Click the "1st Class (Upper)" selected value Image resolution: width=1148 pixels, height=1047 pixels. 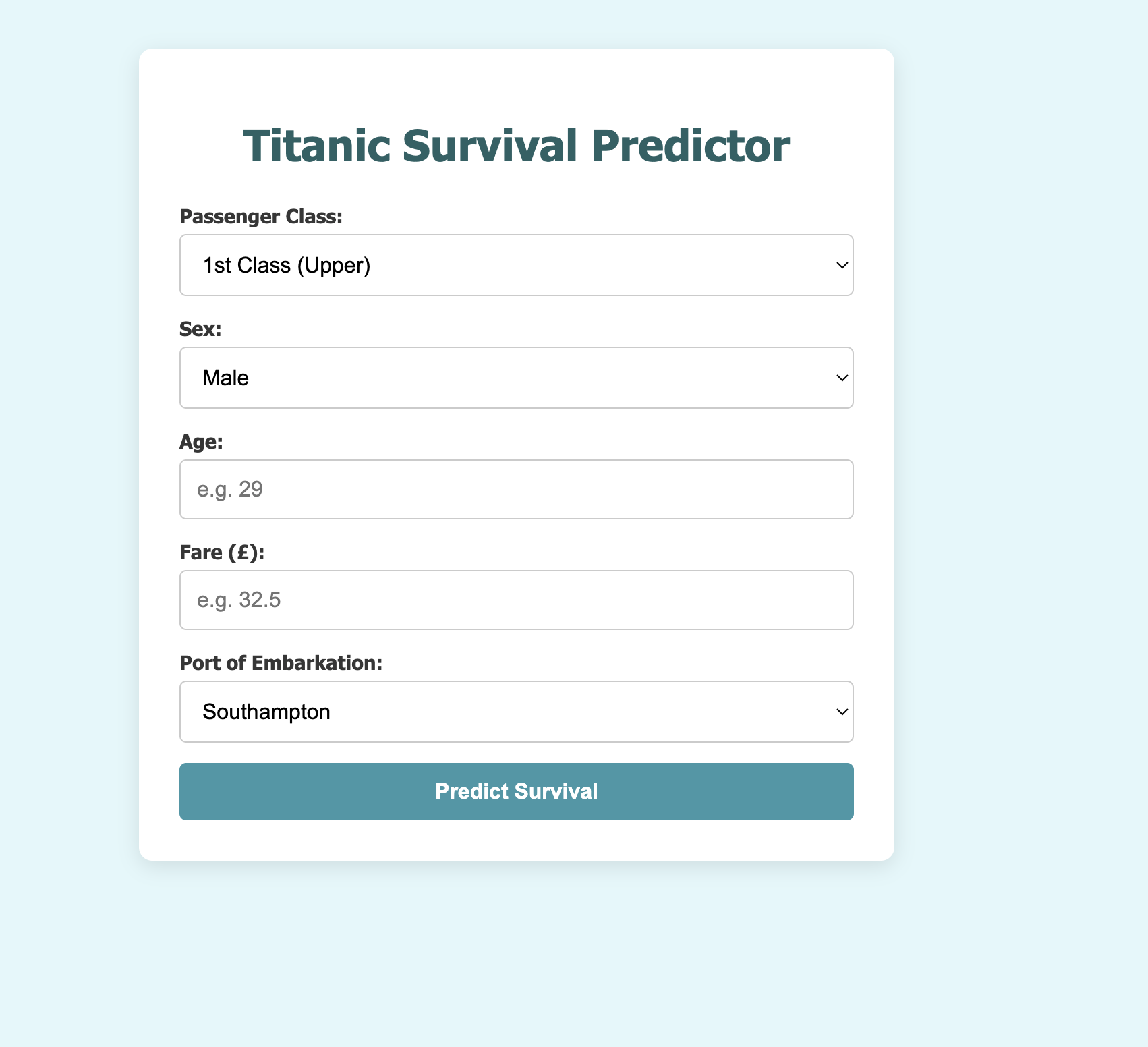click(287, 266)
